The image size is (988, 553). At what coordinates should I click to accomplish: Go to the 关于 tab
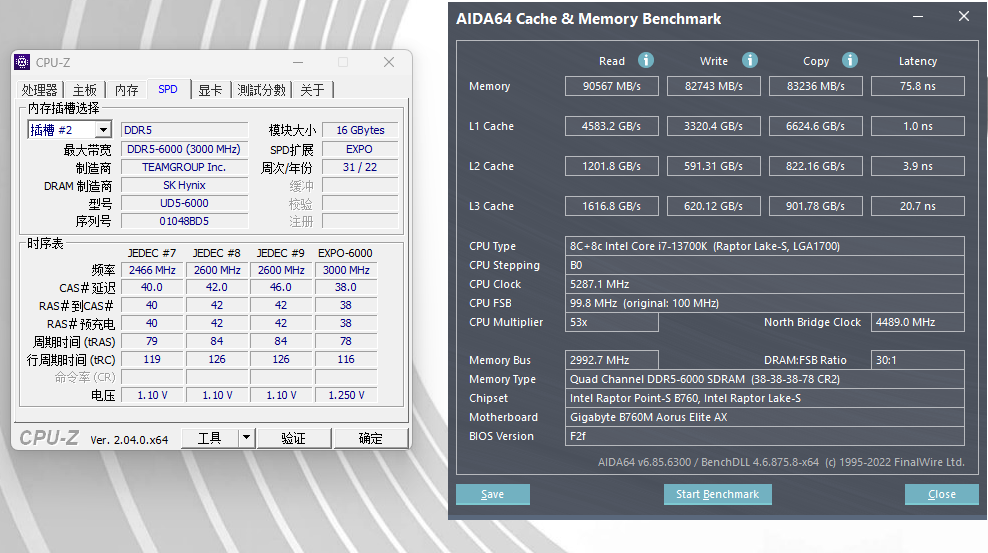(x=312, y=90)
